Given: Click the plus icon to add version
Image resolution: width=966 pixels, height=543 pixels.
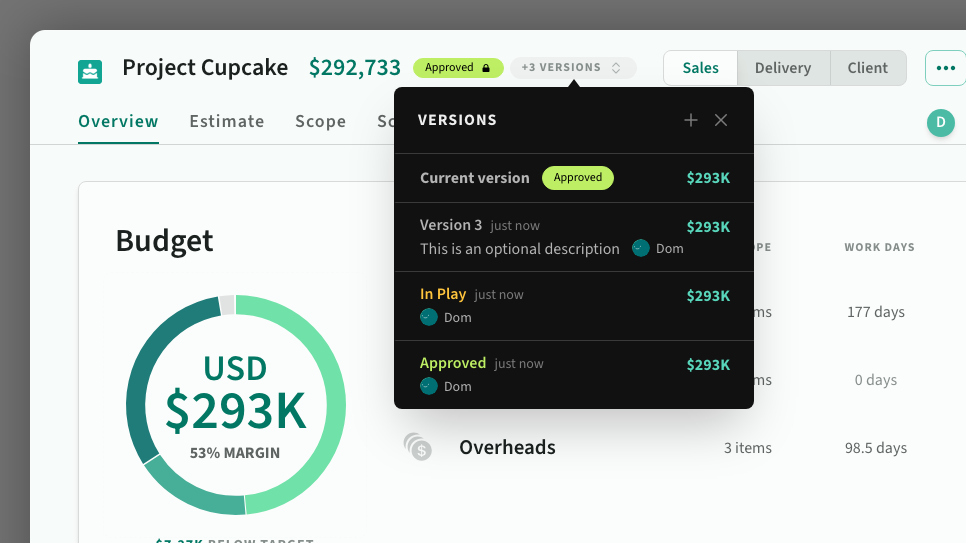Looking at the screenshot, I should point(690,120).
